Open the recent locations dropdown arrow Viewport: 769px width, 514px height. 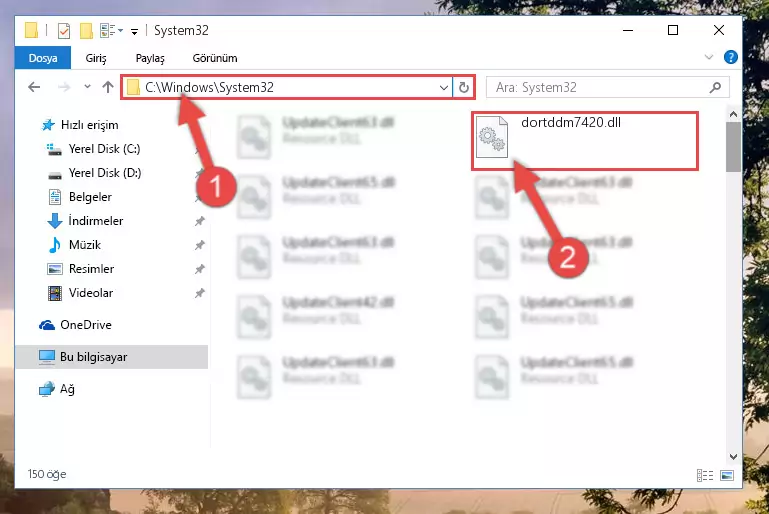click(x=87, y=87)
